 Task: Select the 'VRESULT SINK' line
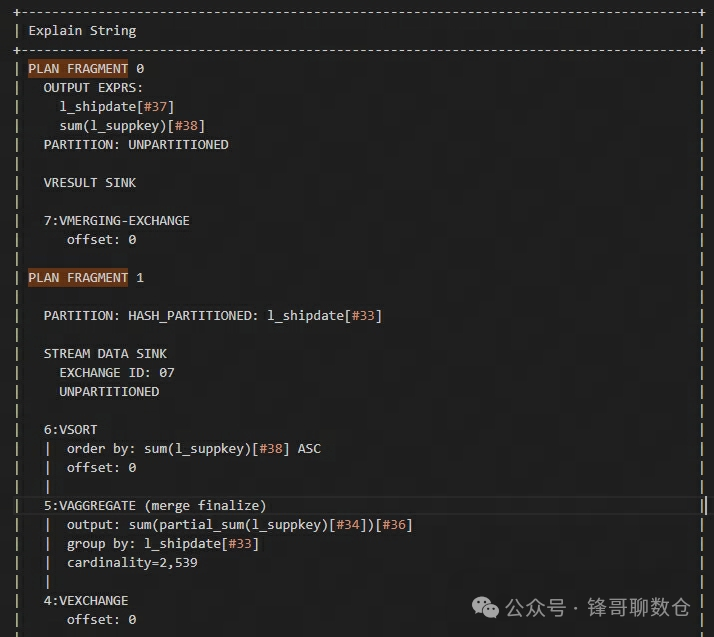tap(90, 183)
